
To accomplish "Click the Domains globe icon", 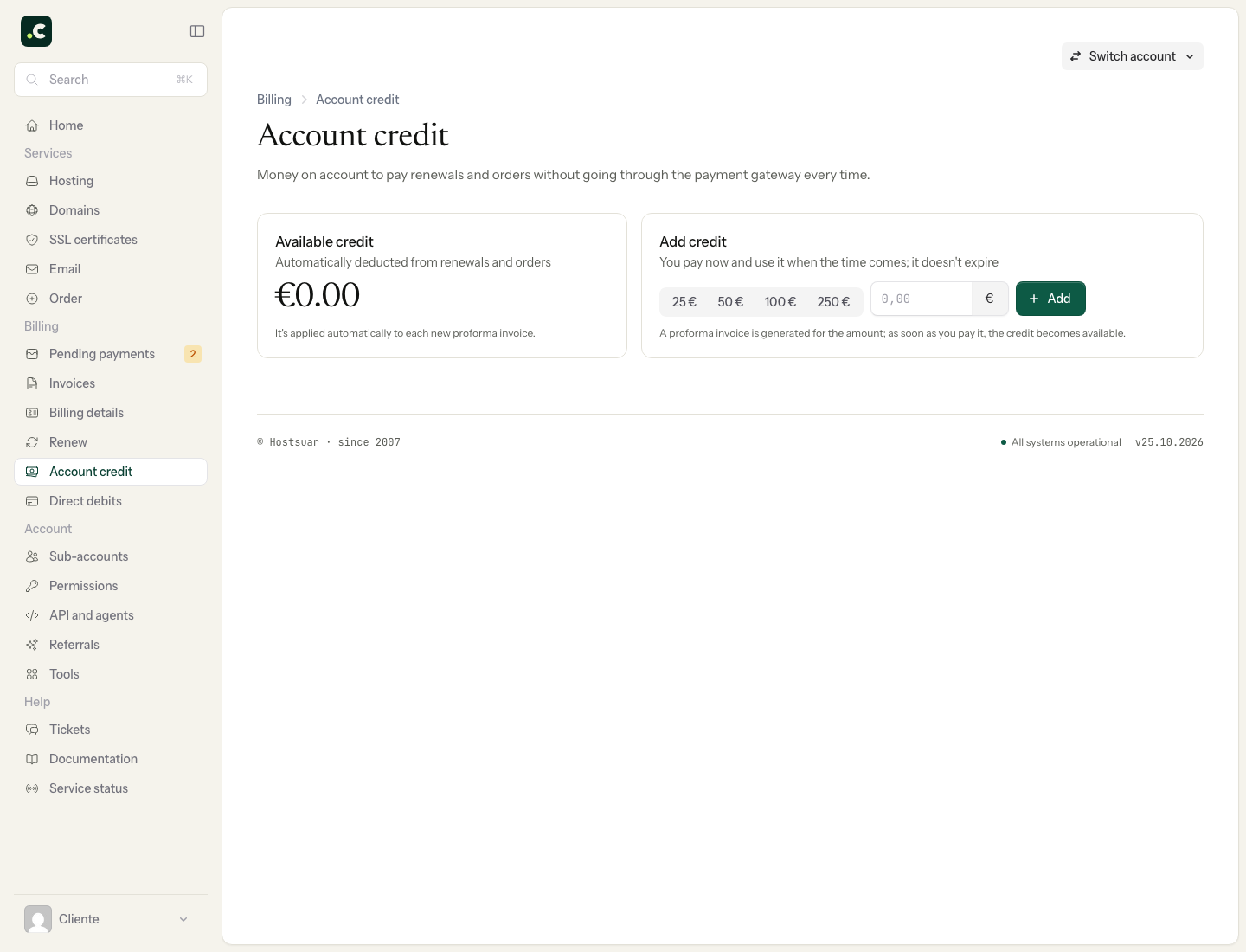I will (32, 210).
